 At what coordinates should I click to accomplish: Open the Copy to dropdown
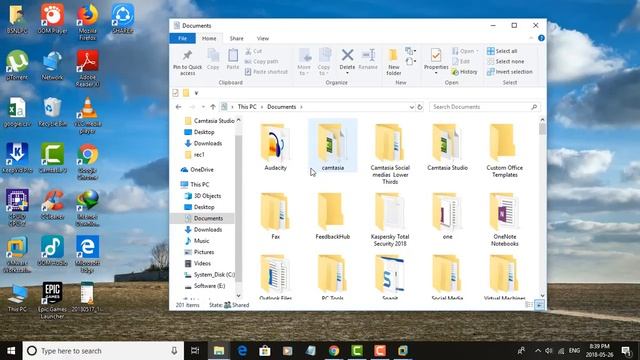point(324,62)
